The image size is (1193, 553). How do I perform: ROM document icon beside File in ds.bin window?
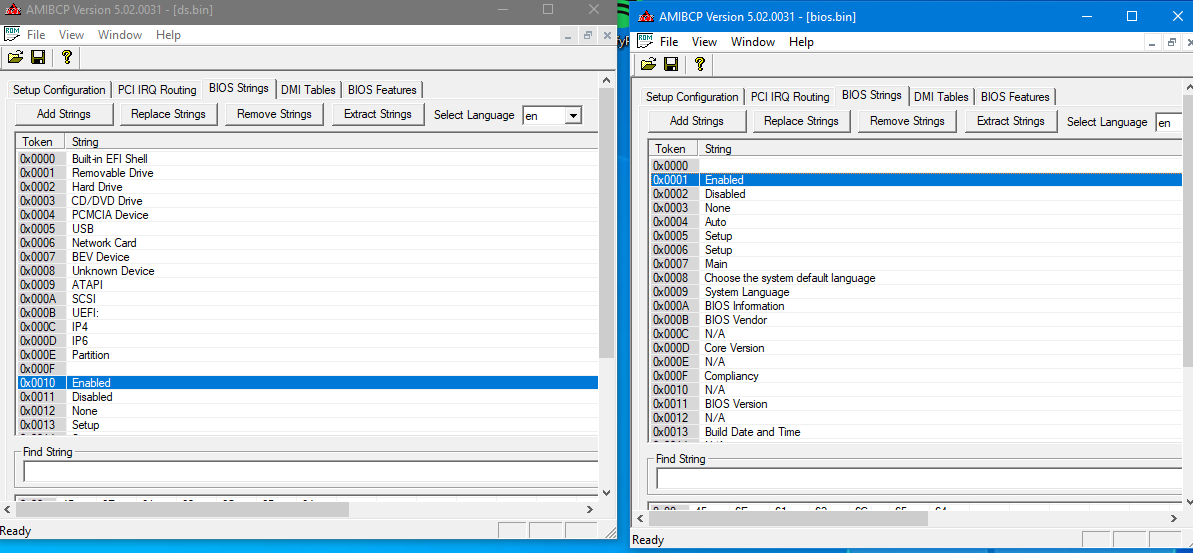pos(12,34)
